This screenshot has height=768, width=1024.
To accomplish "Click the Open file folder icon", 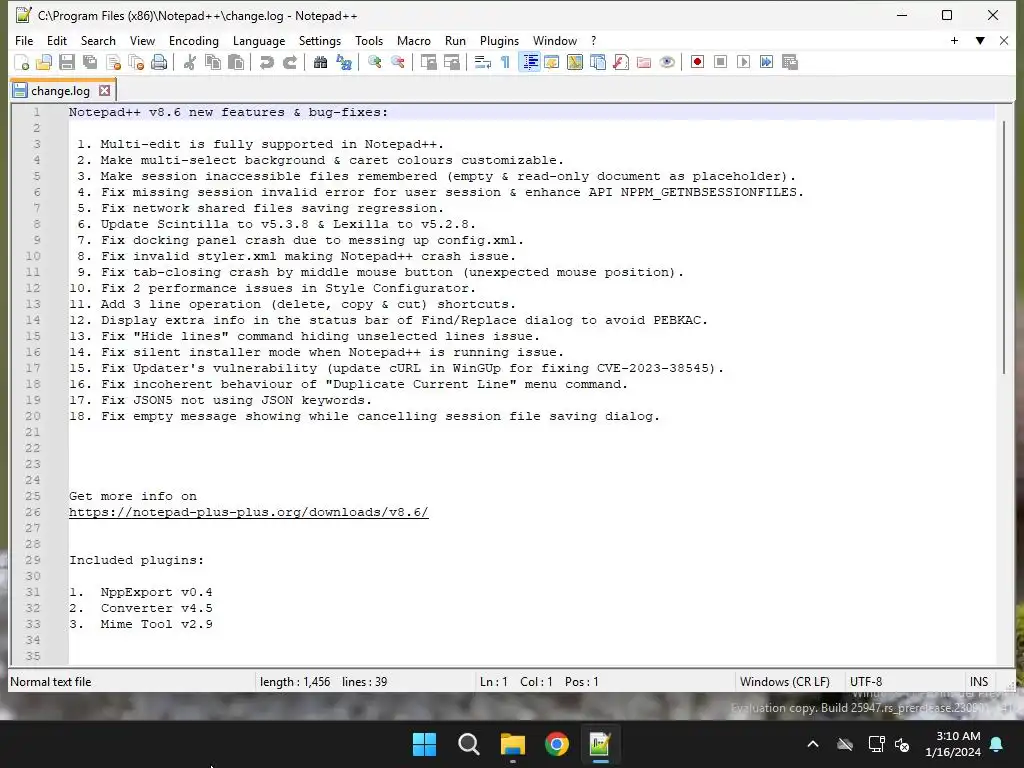I will coord(44,63).
